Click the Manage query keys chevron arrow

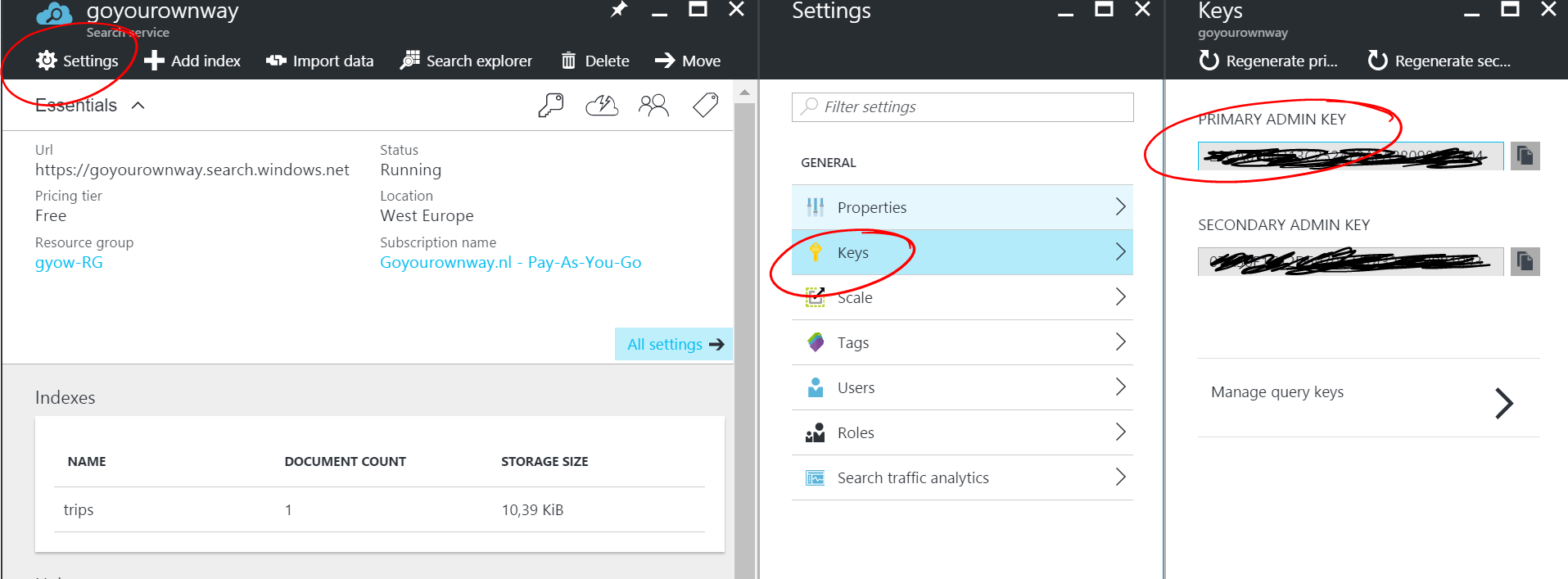point(1504,403)
